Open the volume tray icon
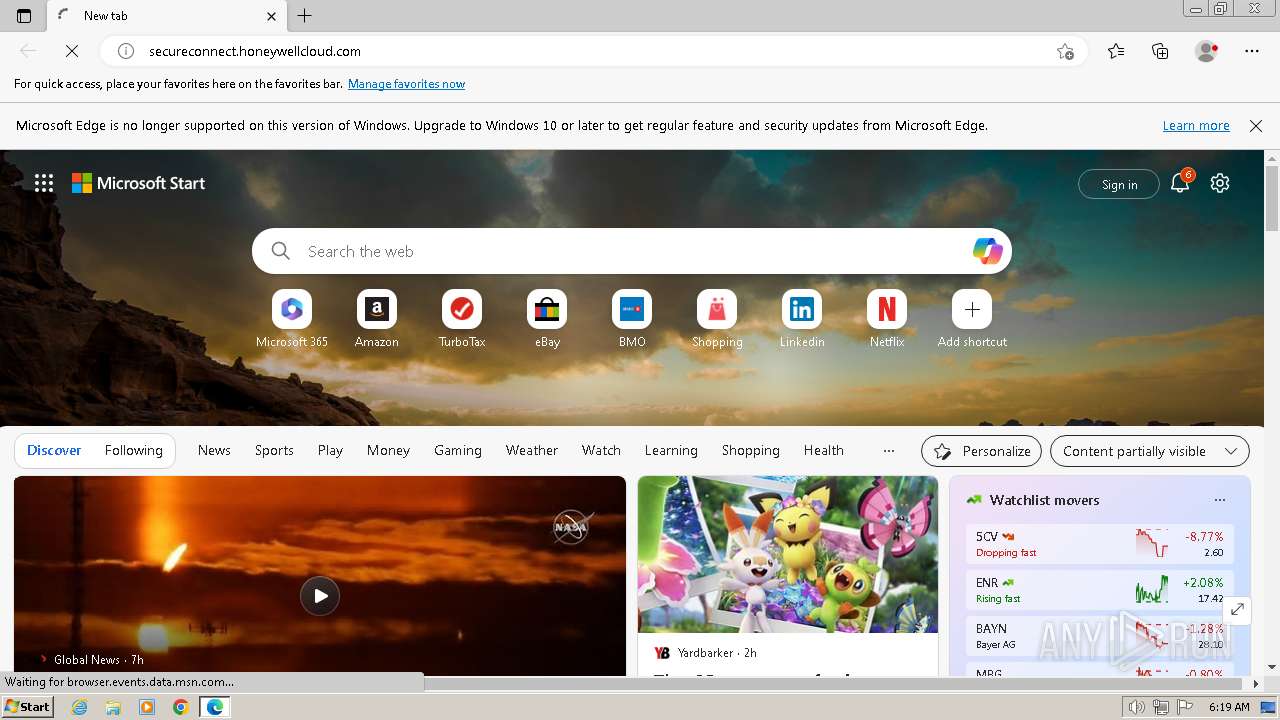This screenshot has height=720, width=1280. pyautogui.click(x=1137, y=707)
